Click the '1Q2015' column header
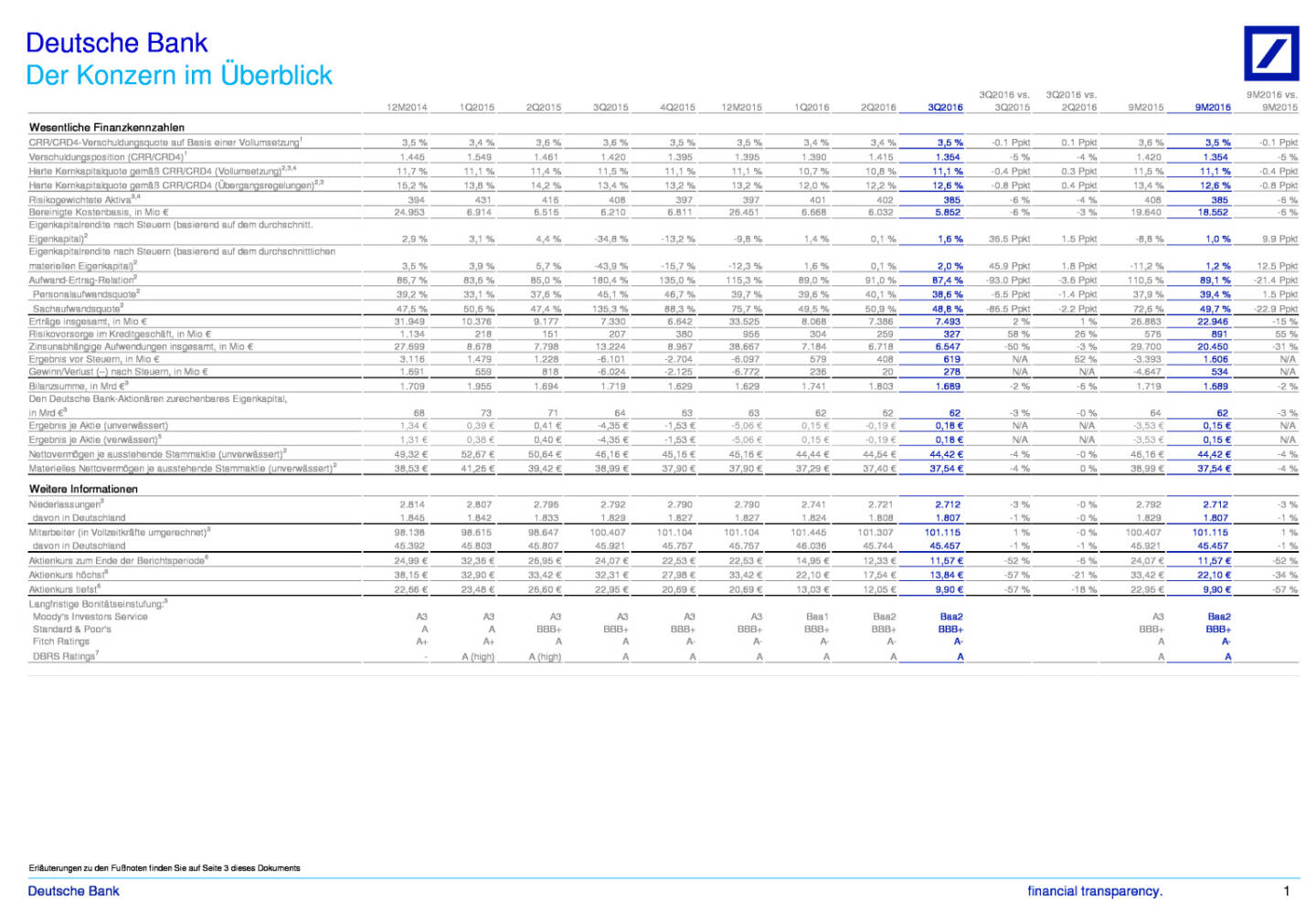This screenshot has width=1316, height=911. [x=477, y=108]
